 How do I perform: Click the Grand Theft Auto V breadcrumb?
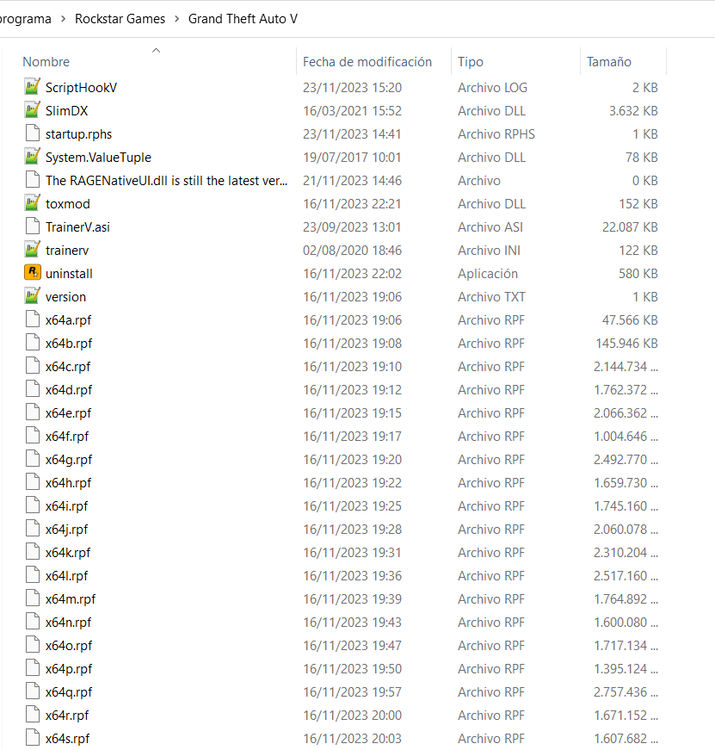point(242,19)
